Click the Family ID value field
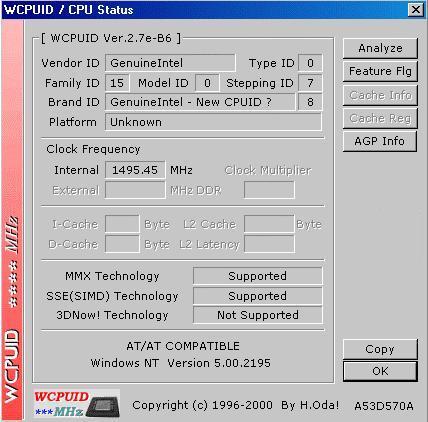The image size is (428, 422). [117, 83]
